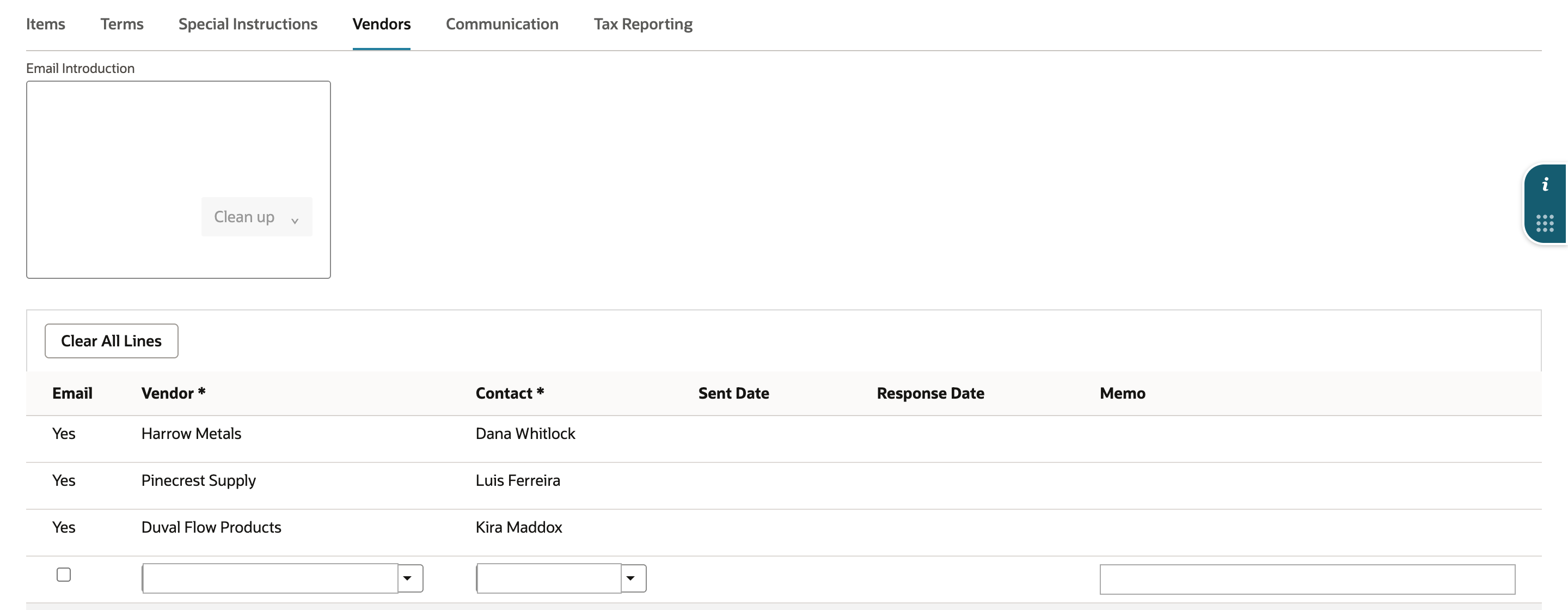Viewport: 1568px width, 610px height.
Task: Click contact Kira Maddox
Action: (519, 527)
